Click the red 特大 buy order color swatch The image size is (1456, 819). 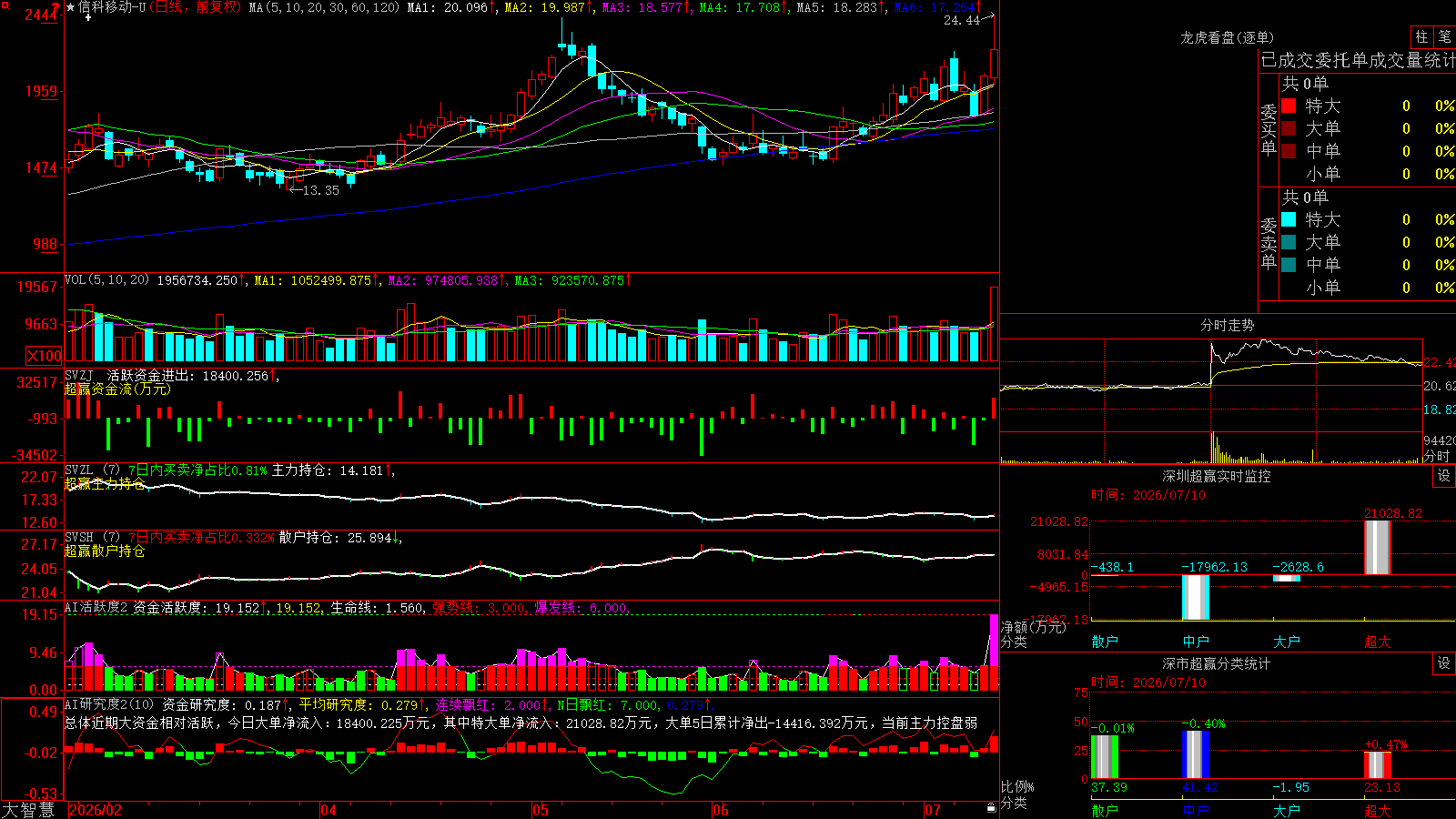(x=1289, y=106)
